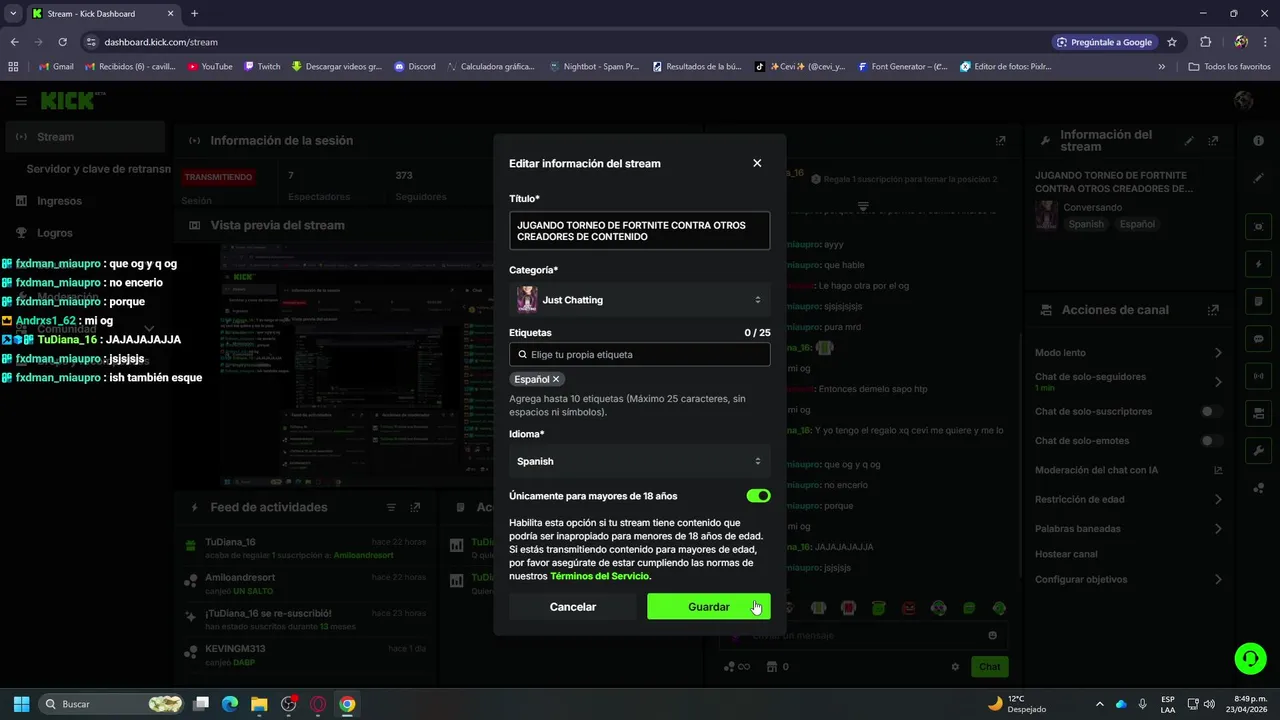Open the Feed de actividades filter icon
Screen dimensions: 1280x720
(x=391, y=508)
